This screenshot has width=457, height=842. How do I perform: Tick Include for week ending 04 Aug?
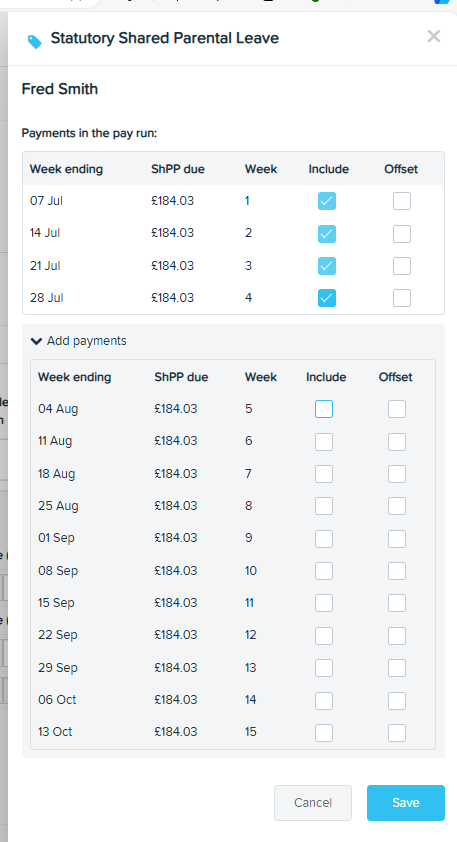pos(324,409)
